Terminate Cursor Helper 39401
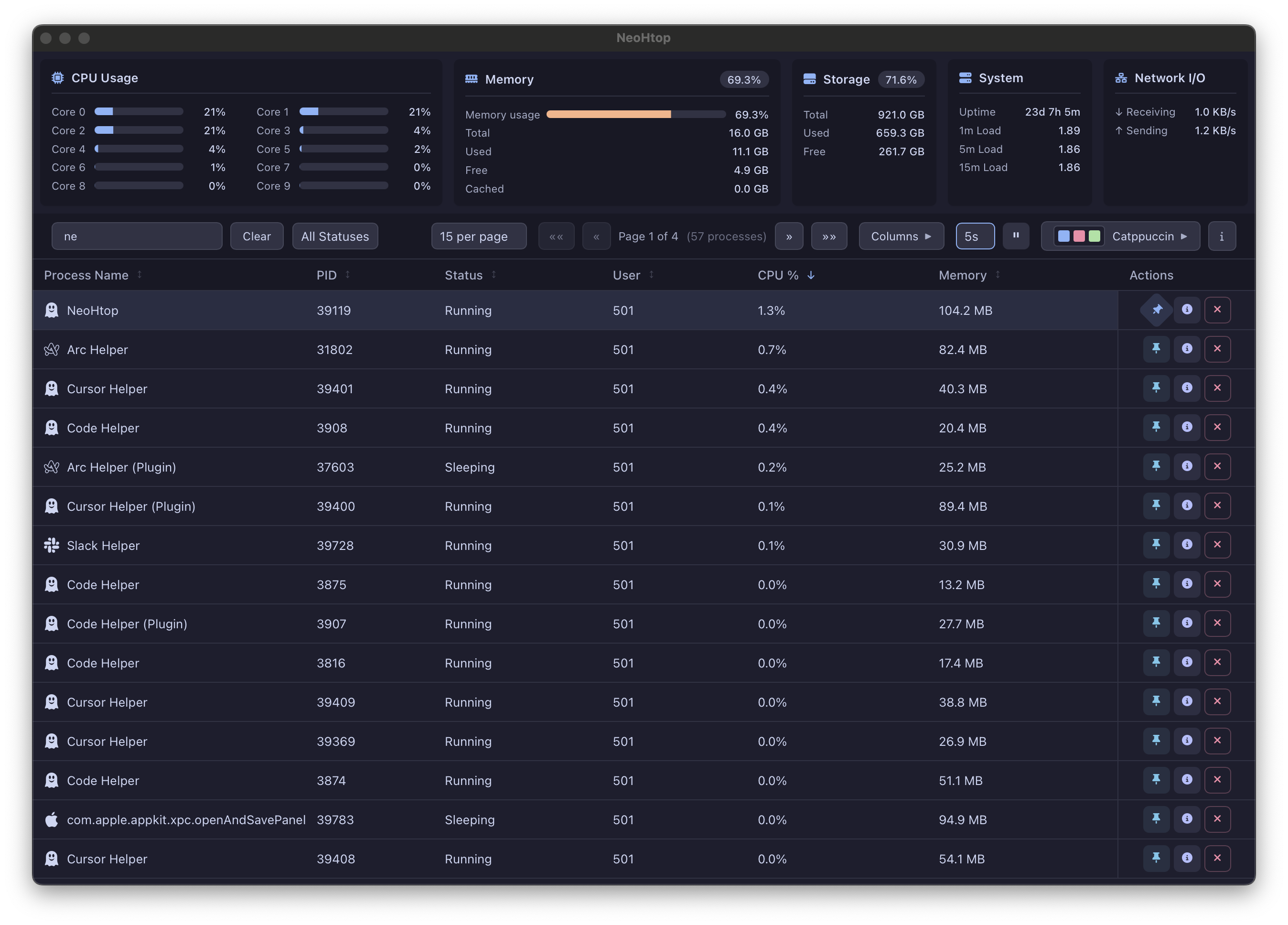This screenshot has height=925, width=1288. tap(1217, 388)
